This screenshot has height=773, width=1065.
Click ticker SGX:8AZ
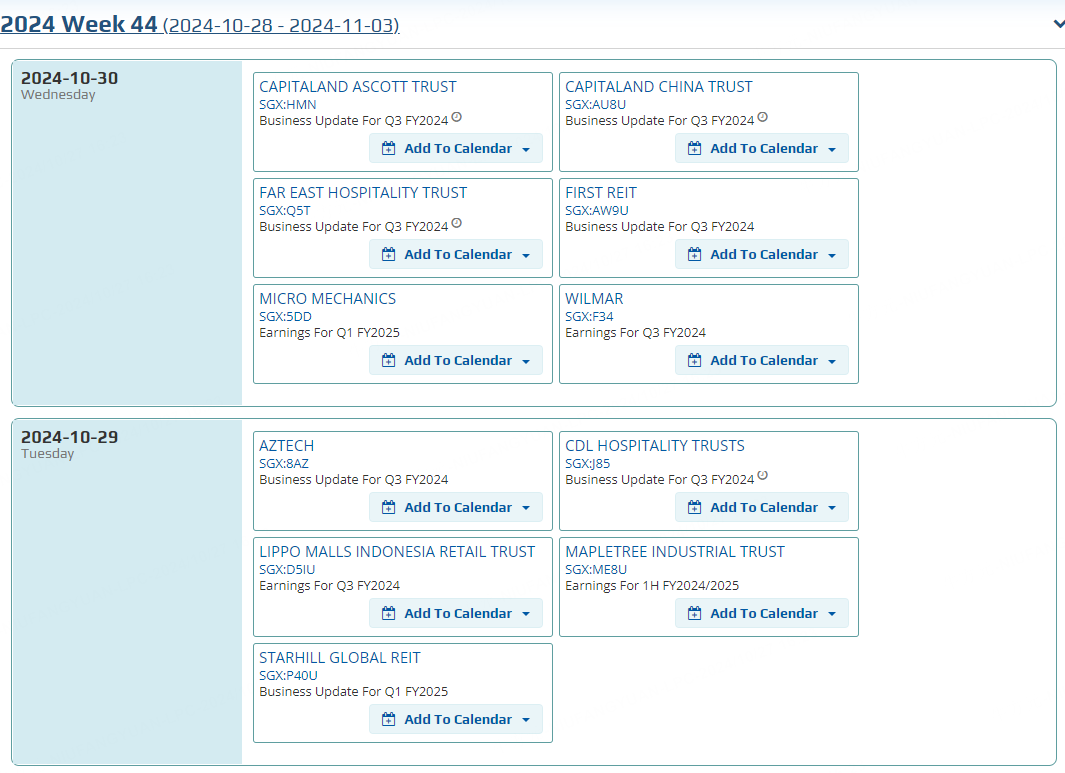point(284,463)
